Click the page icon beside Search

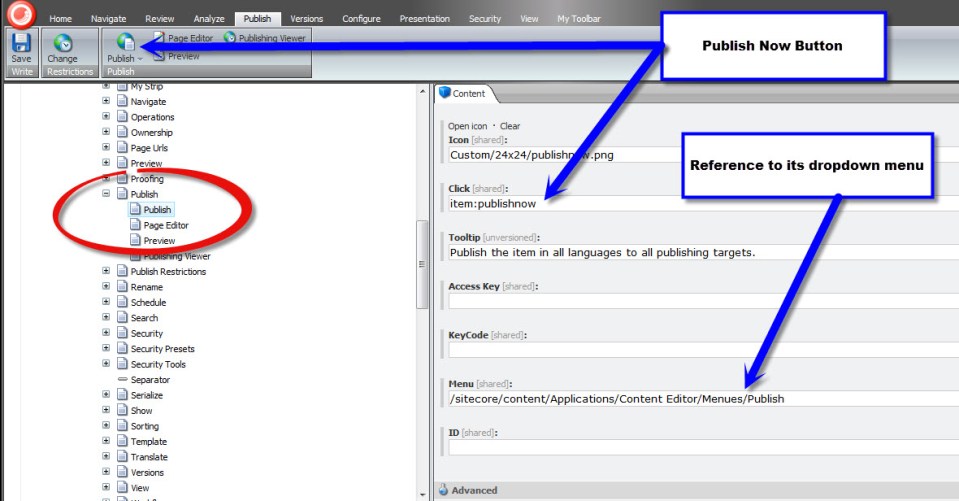(122, 317)
